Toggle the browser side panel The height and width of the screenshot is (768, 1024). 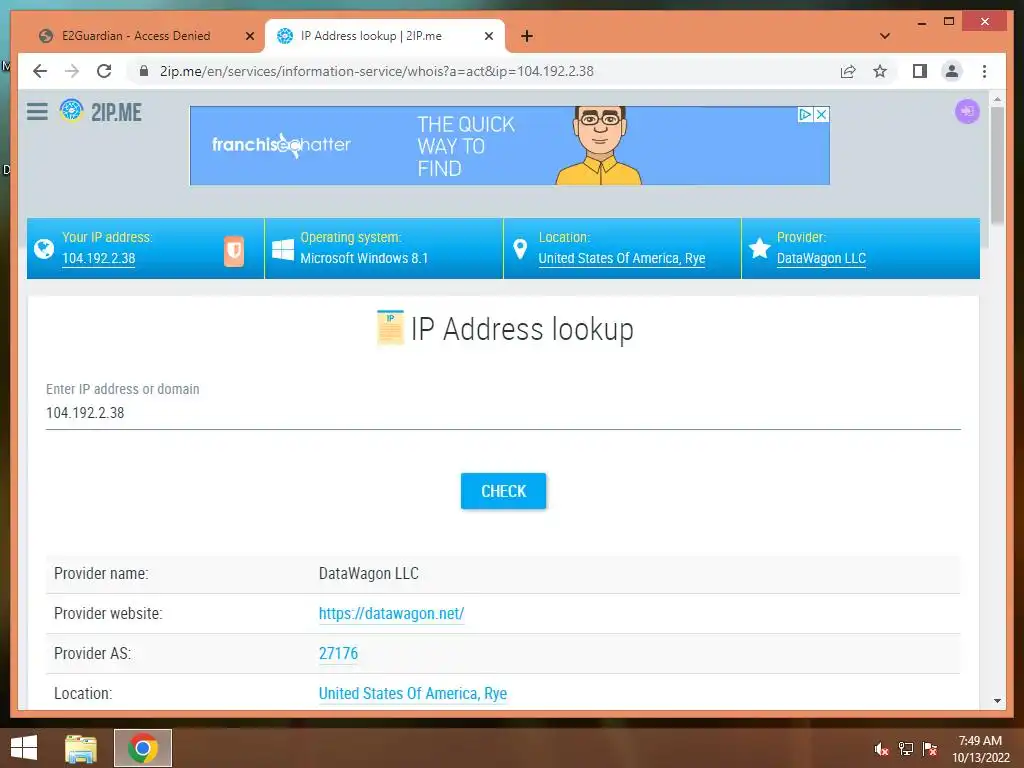[920, 71]
